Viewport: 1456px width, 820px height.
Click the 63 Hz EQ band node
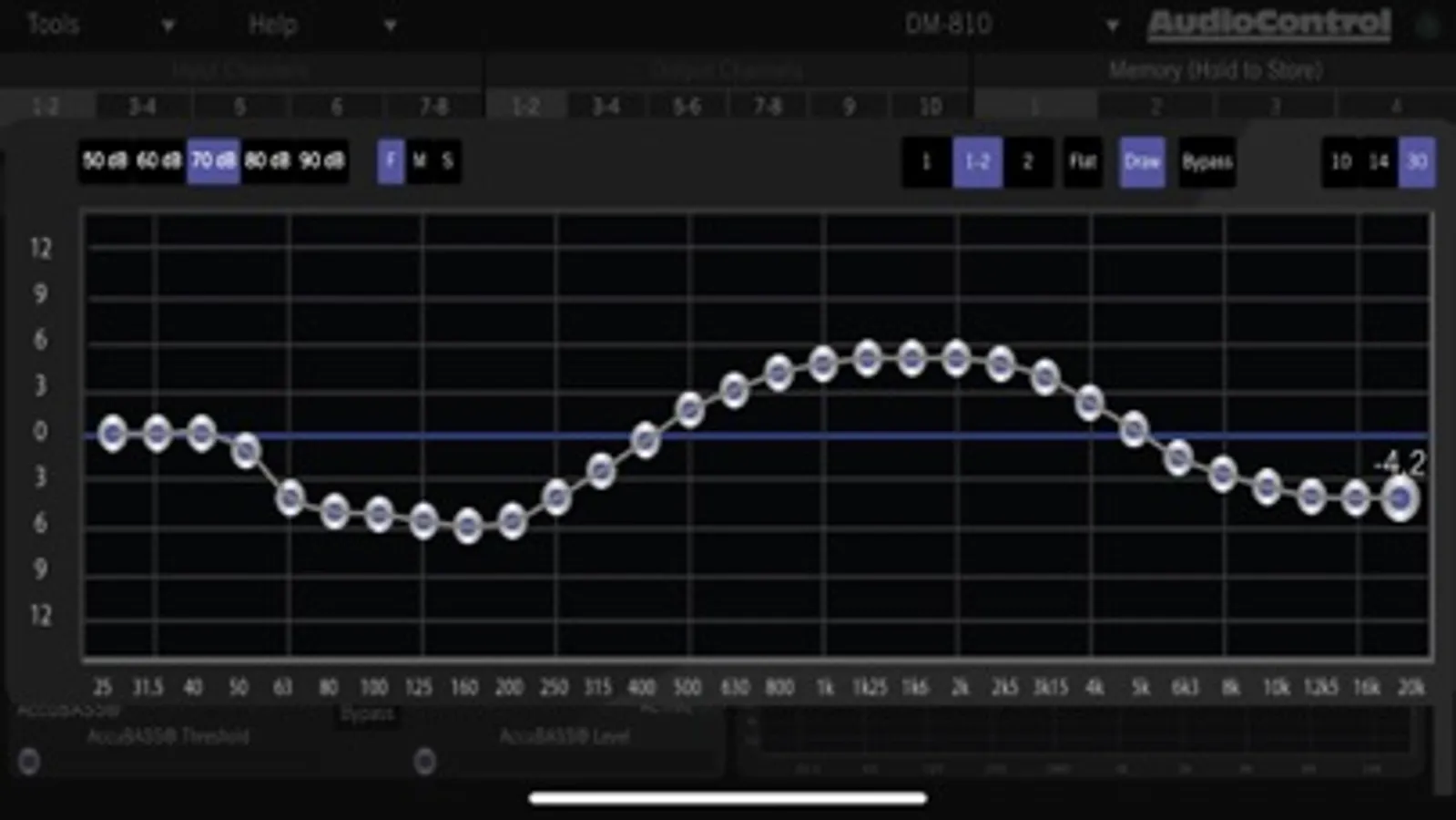(290, 497)
